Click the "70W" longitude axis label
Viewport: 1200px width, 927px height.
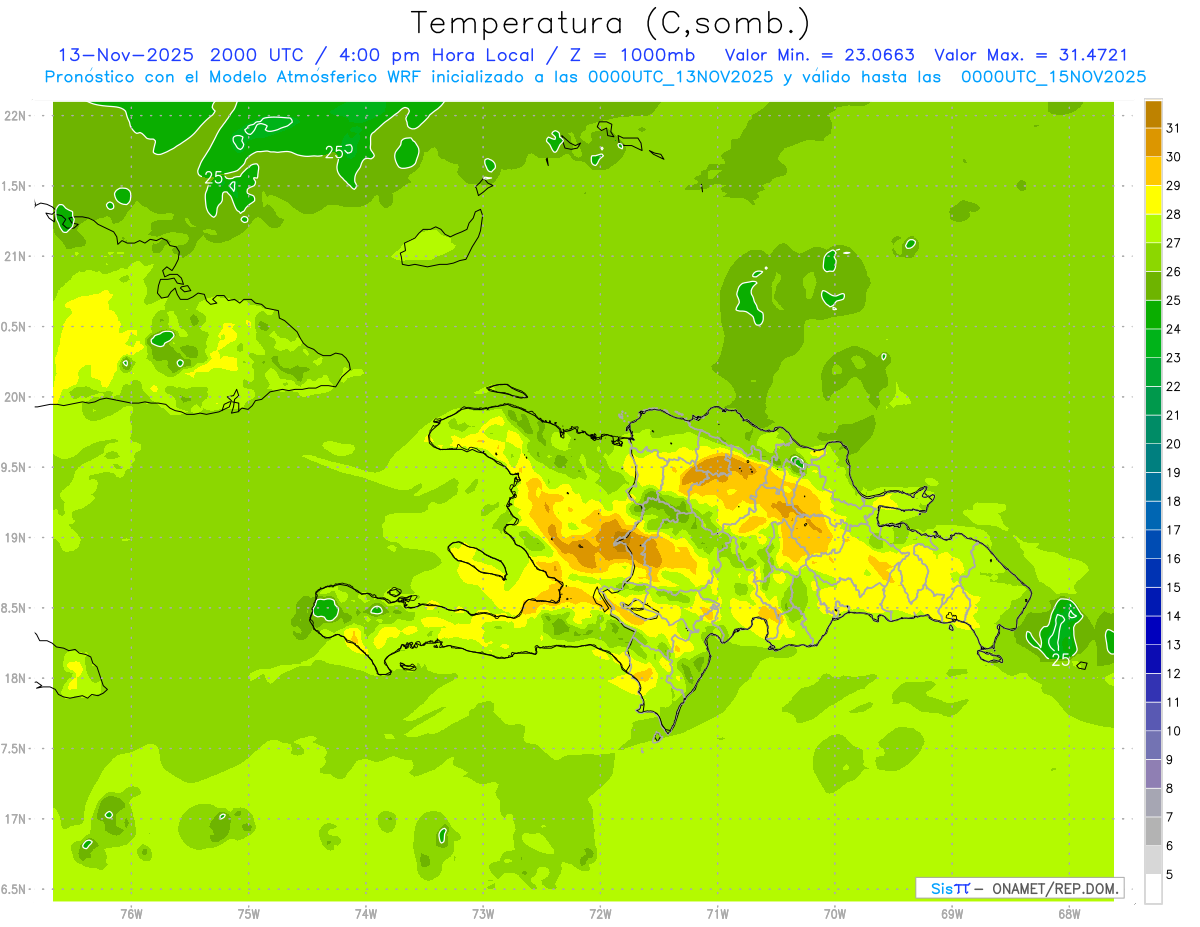(x=835, y=913)
